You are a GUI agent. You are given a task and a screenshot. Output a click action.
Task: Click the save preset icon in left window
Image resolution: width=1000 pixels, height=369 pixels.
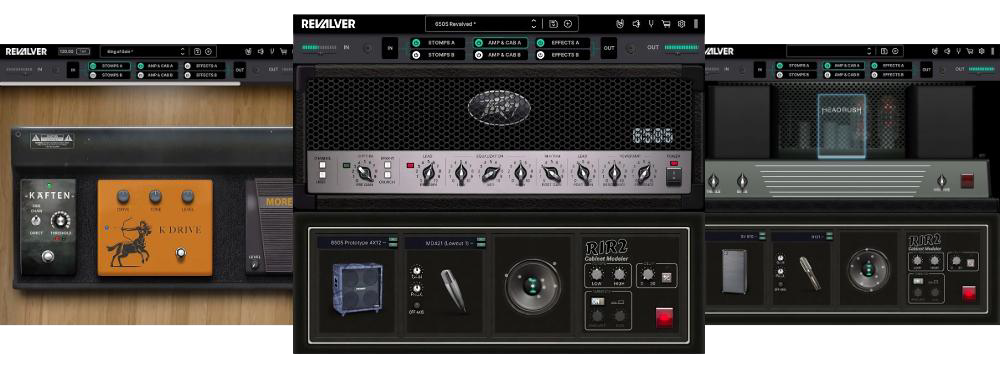click(x=197, y=52)
